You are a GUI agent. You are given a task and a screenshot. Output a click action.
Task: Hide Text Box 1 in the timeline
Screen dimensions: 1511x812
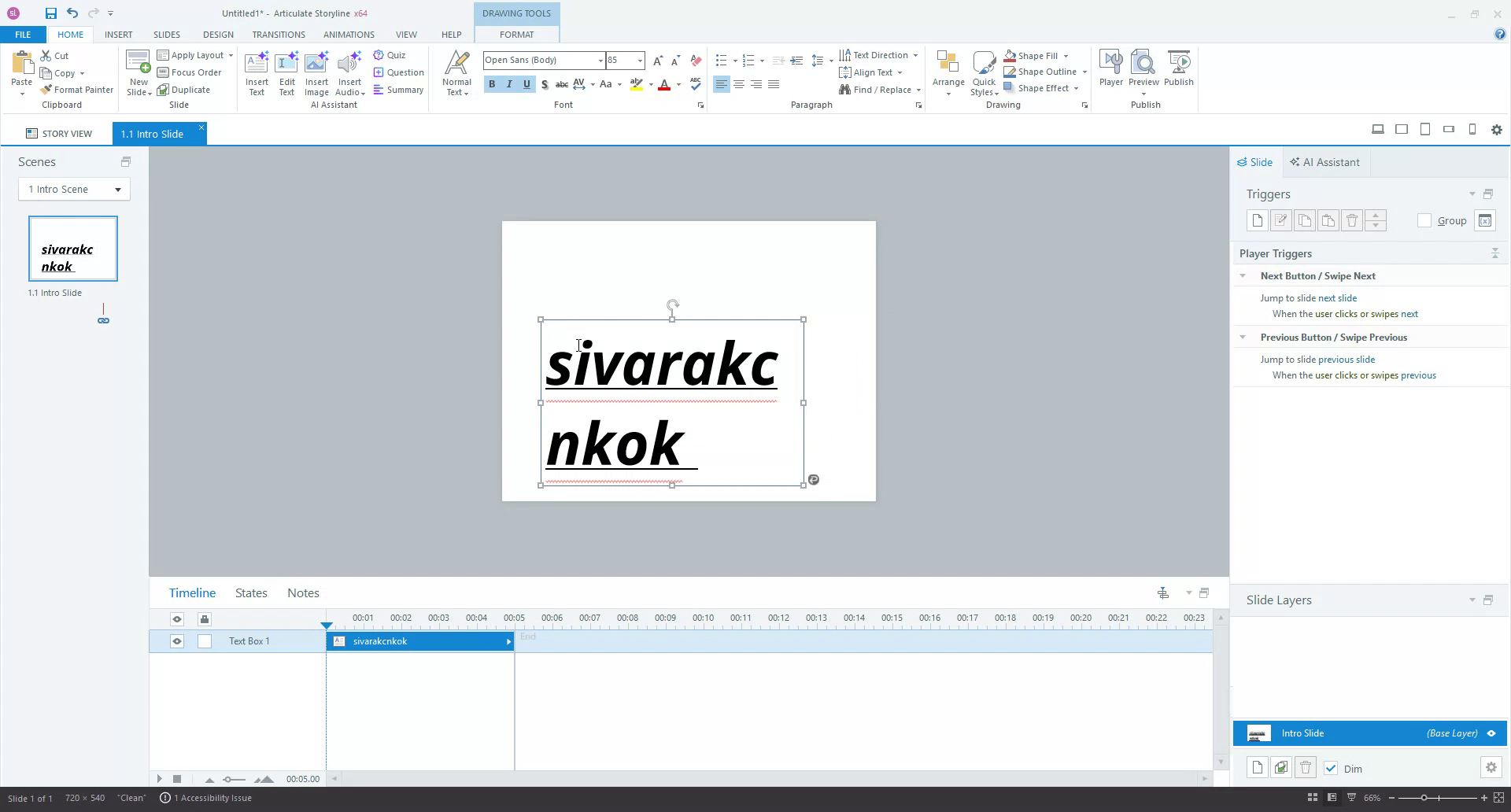(176, 641)
